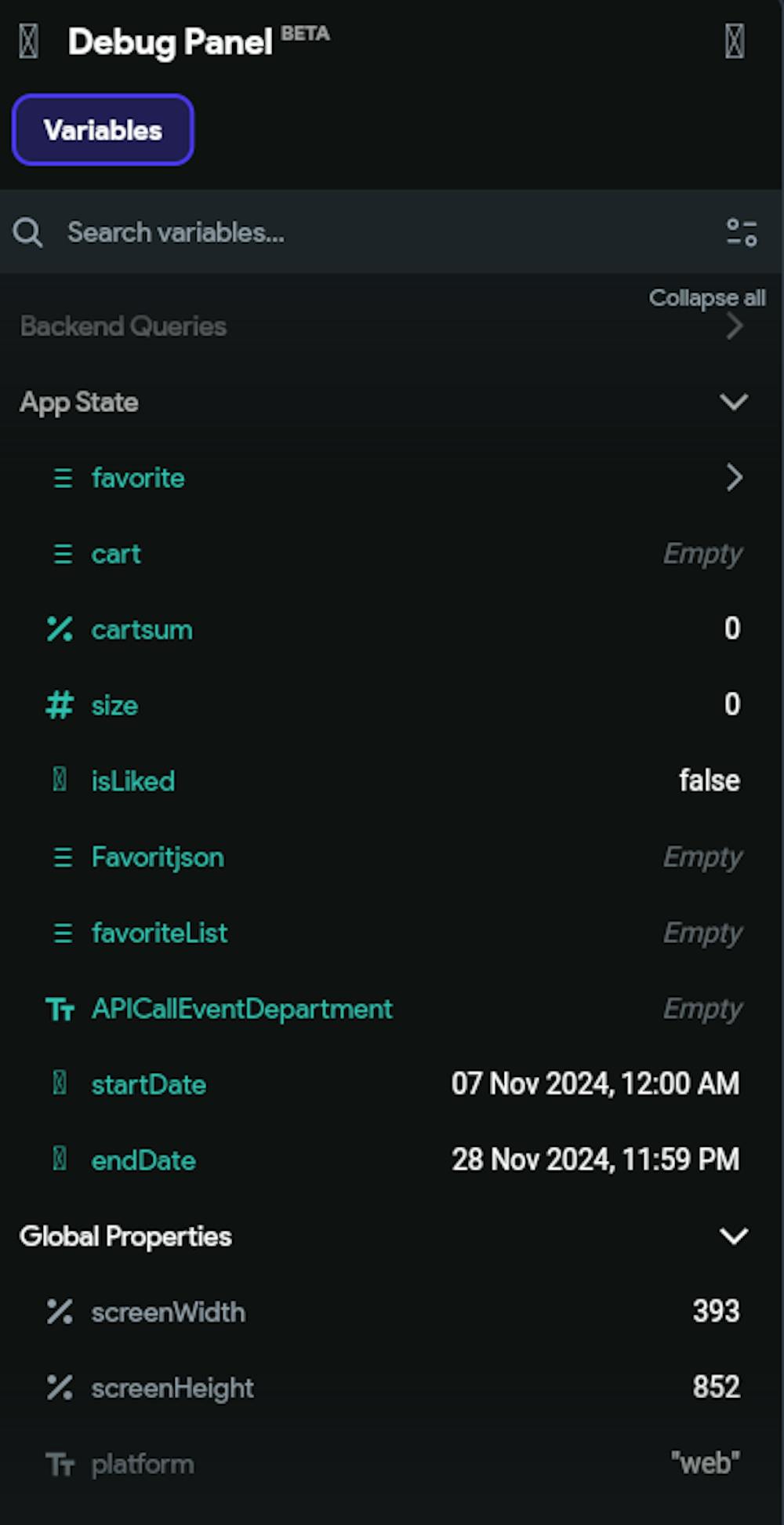Screen dimensions: 784x1525
Task: Click the list icon beside favorite
Action: pyautogui.click(x=63, y=478)
